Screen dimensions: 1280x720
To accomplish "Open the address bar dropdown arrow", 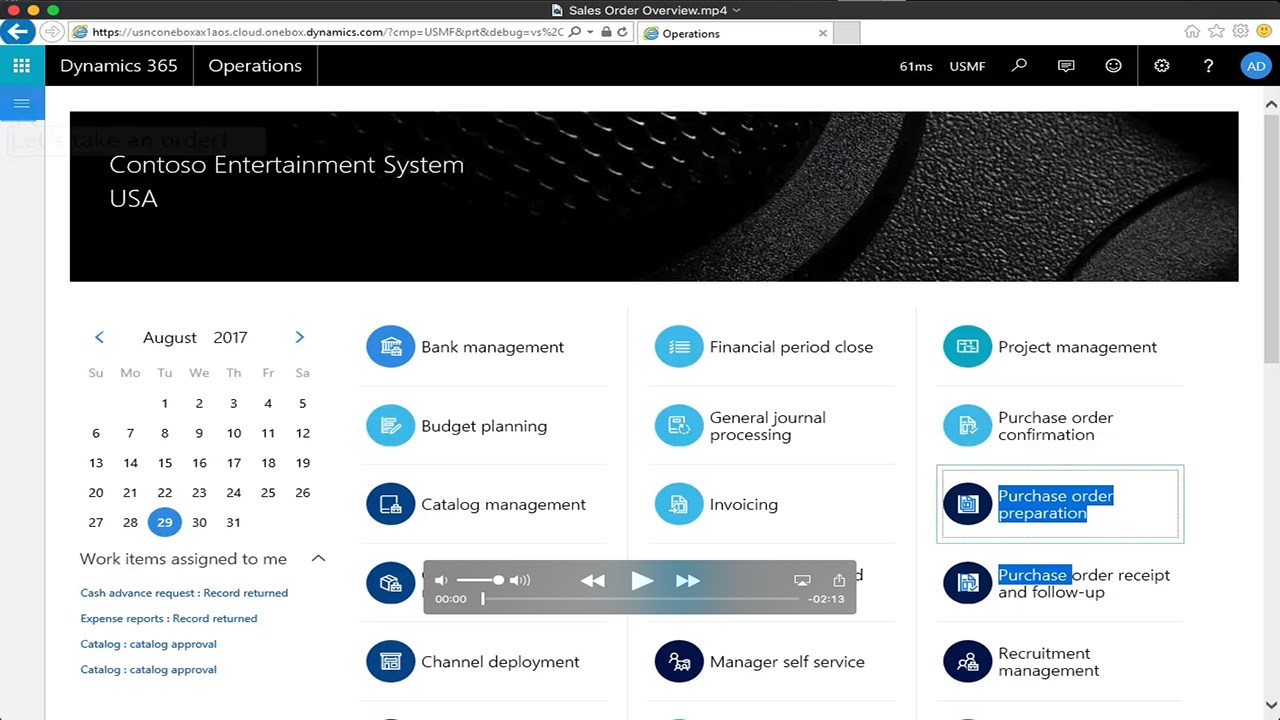I will [590, 32].
